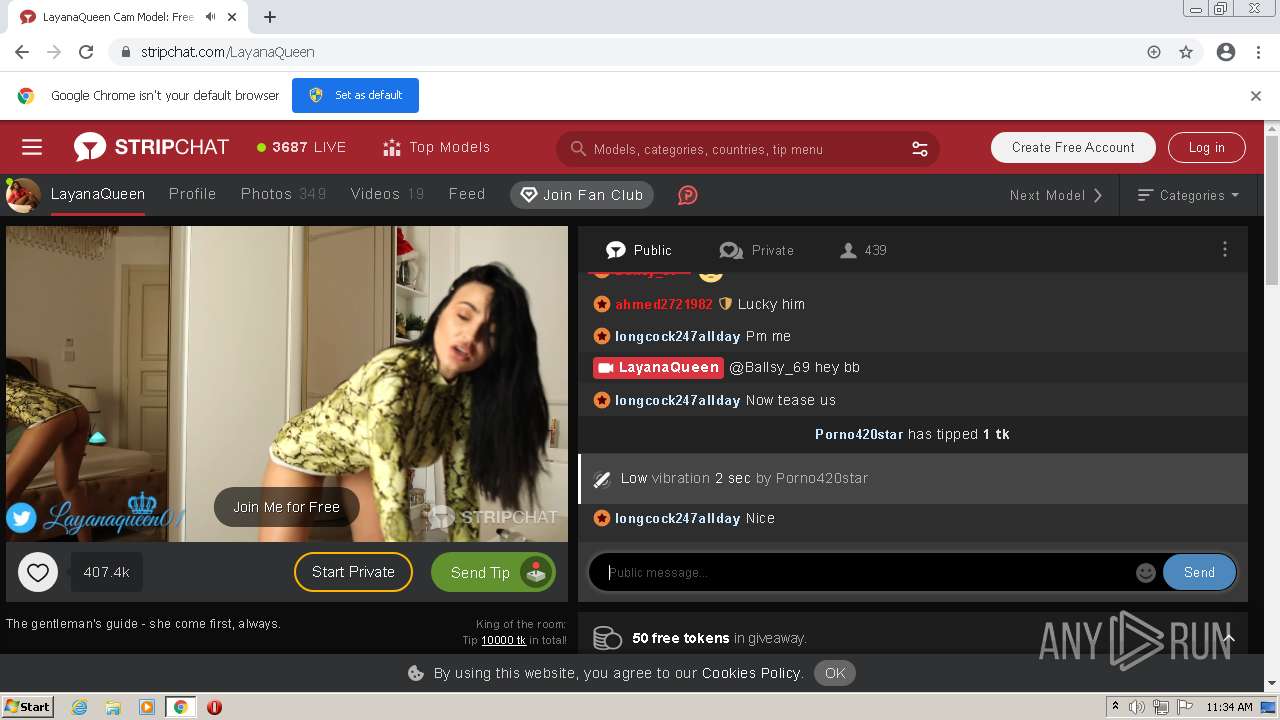
Task: Bookmark this page star icon
Action: coord(1186,52)
